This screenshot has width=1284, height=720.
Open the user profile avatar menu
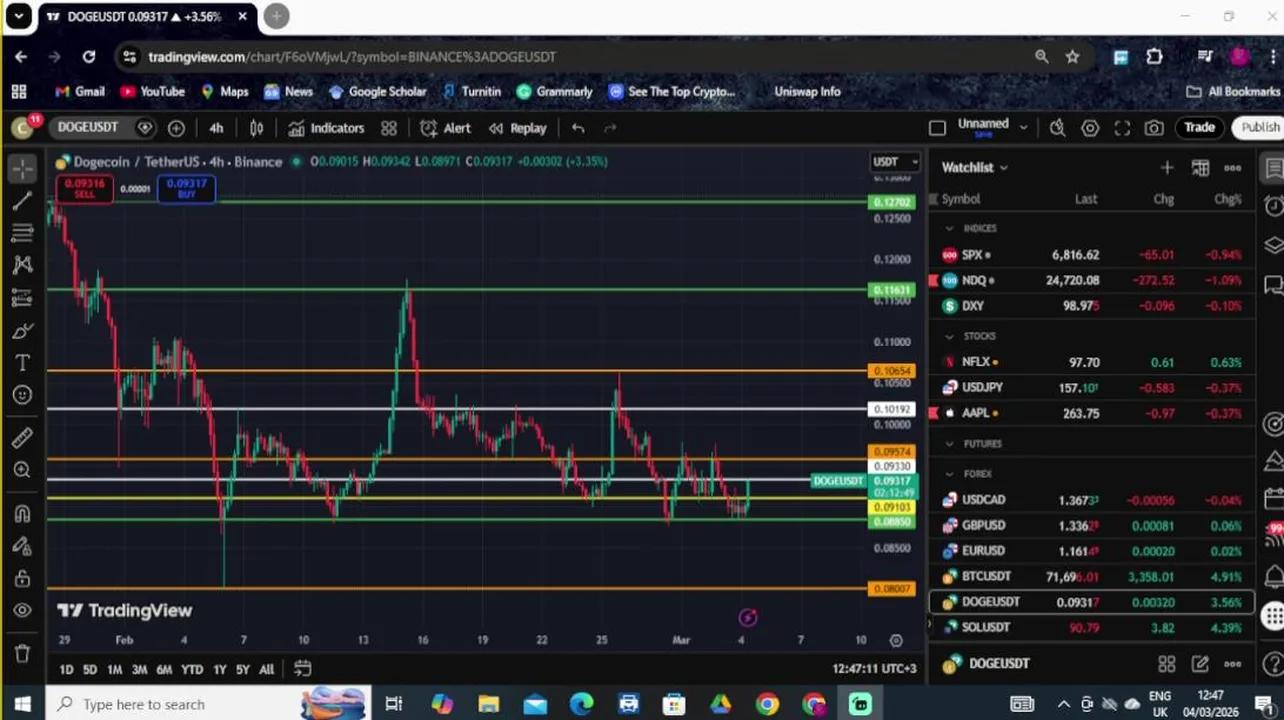[x=1240, y=57]
